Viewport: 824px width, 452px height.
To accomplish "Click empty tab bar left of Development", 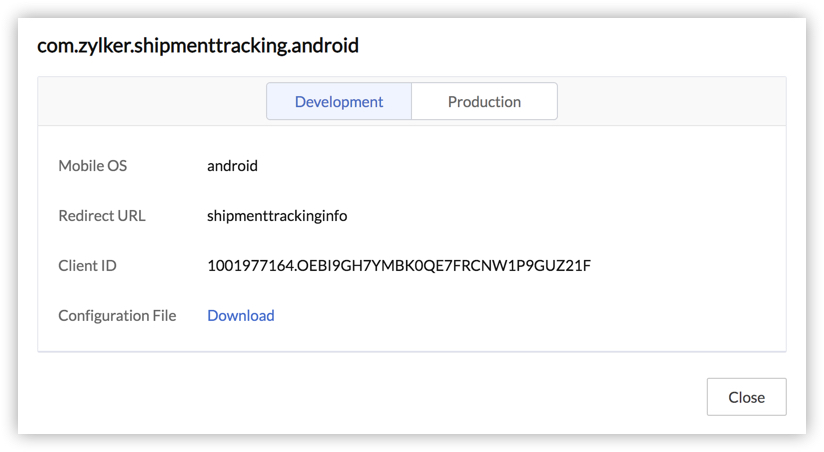I will (150, 102).
